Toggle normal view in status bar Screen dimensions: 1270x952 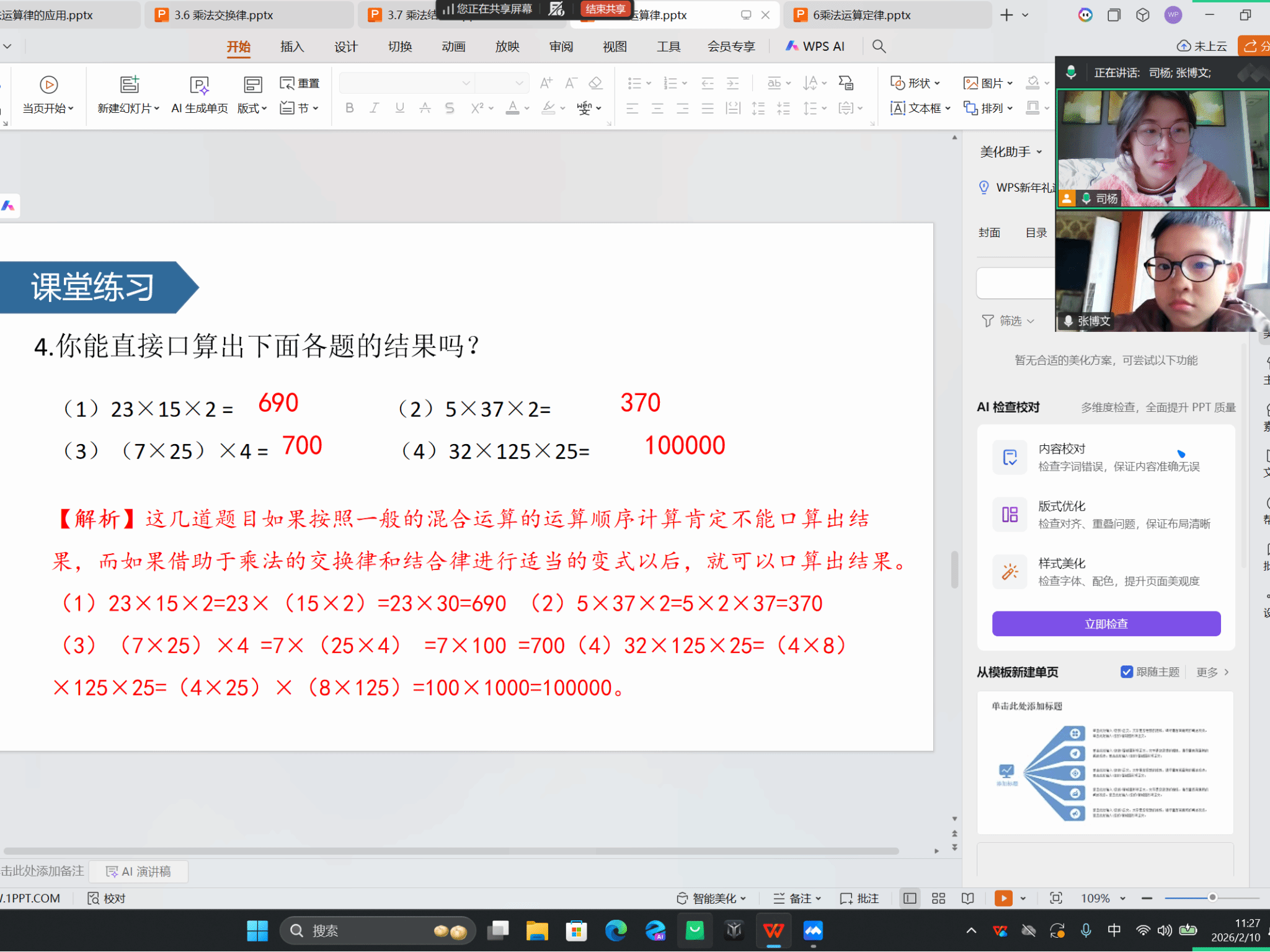coord(910,898)
